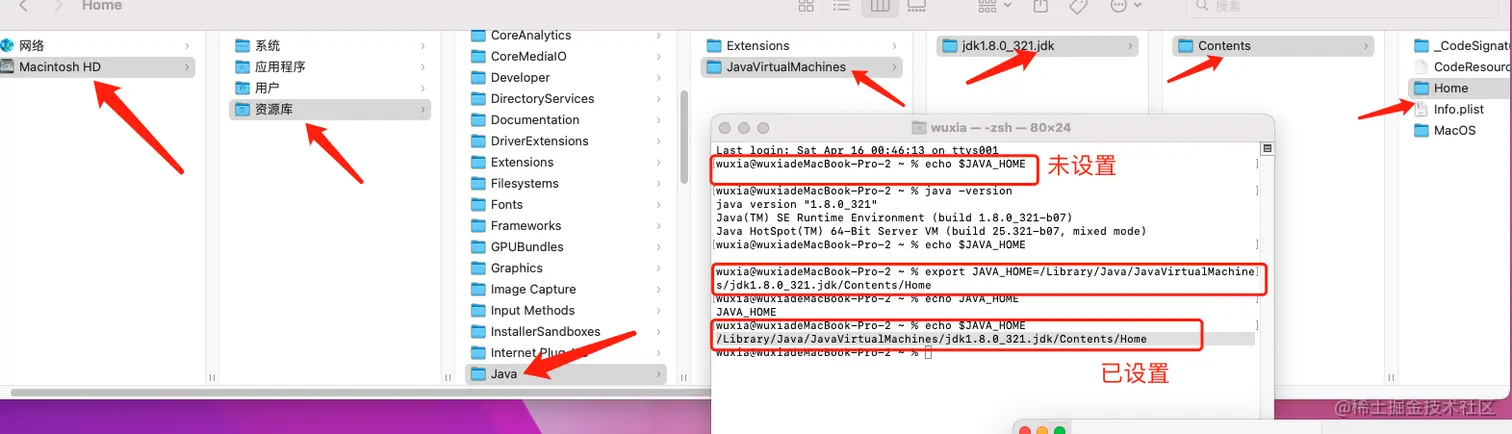Viewport: 1512px width, 434px height.
Task: Click the '/Library/Java/JavaVirtualMachines/jdk1.8.0_321.jdk/Contents/Home' output
Action: click(931, 339)
